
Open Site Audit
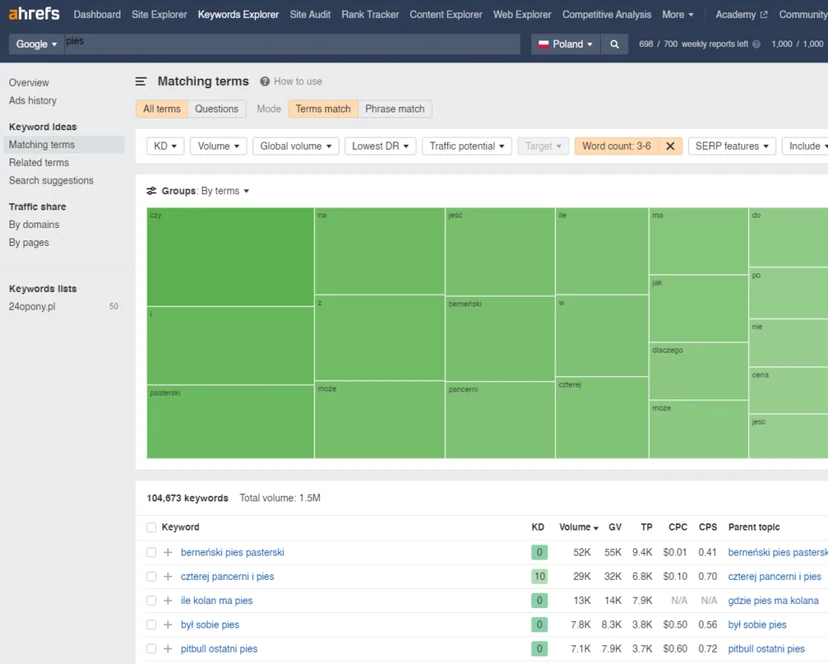310,15
